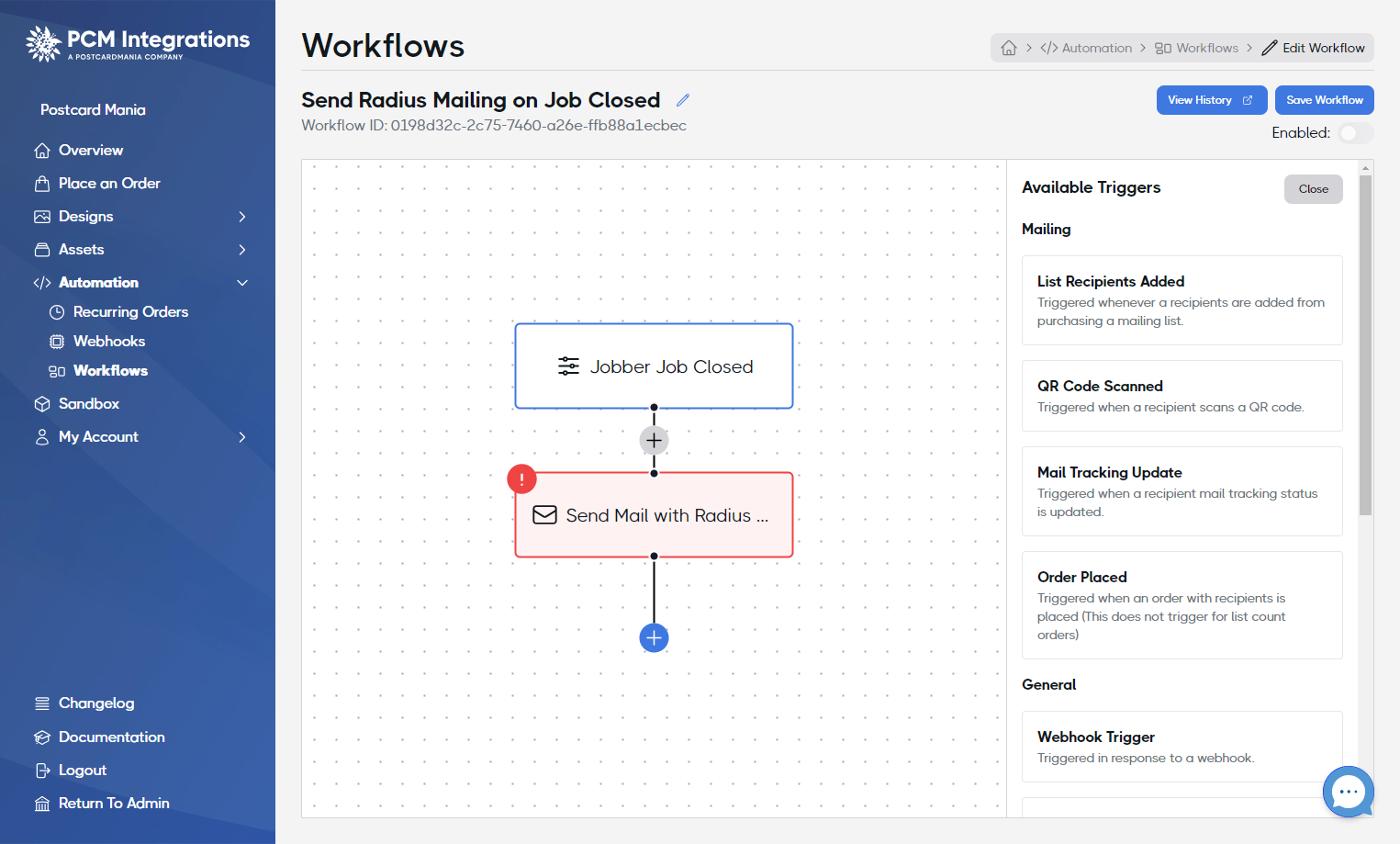The image size is (1400, 844).
Task: Click the pencil icon to rename workflow
Action: 683,100
